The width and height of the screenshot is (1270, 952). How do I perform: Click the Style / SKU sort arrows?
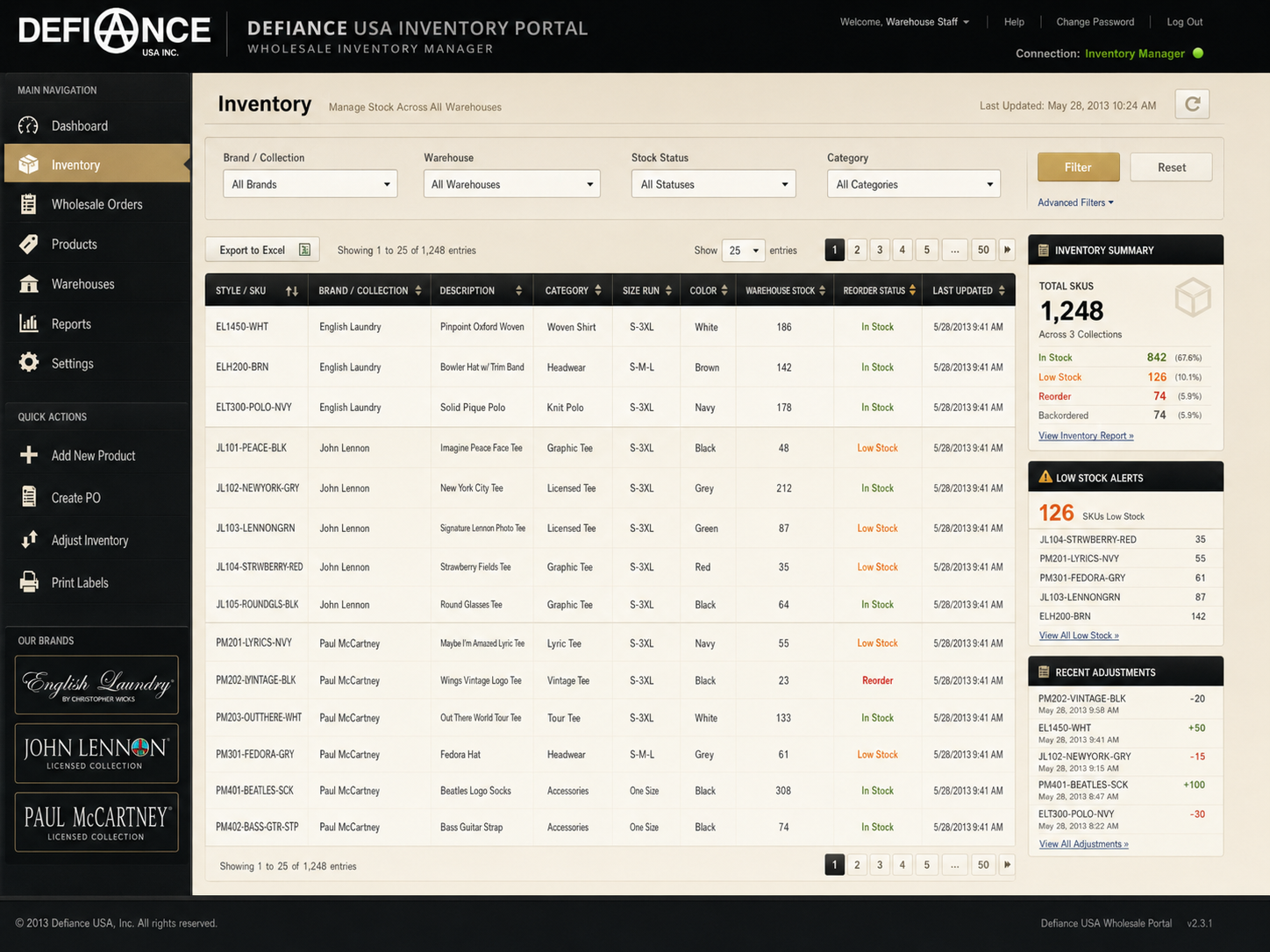pyautogui.click(x=292, y=291)
